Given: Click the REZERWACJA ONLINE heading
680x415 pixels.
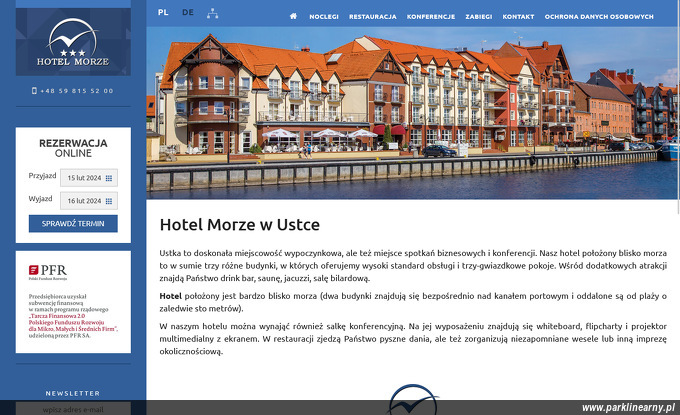Looking at the screenshot, I should (73, 148).
